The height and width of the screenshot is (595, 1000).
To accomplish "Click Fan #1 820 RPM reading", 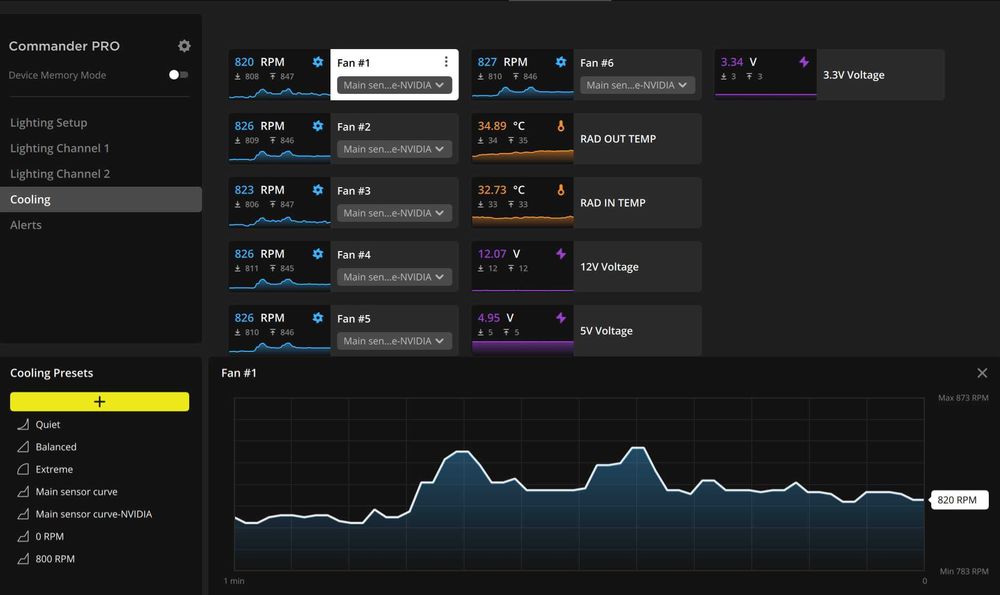I will click(260, 62).
